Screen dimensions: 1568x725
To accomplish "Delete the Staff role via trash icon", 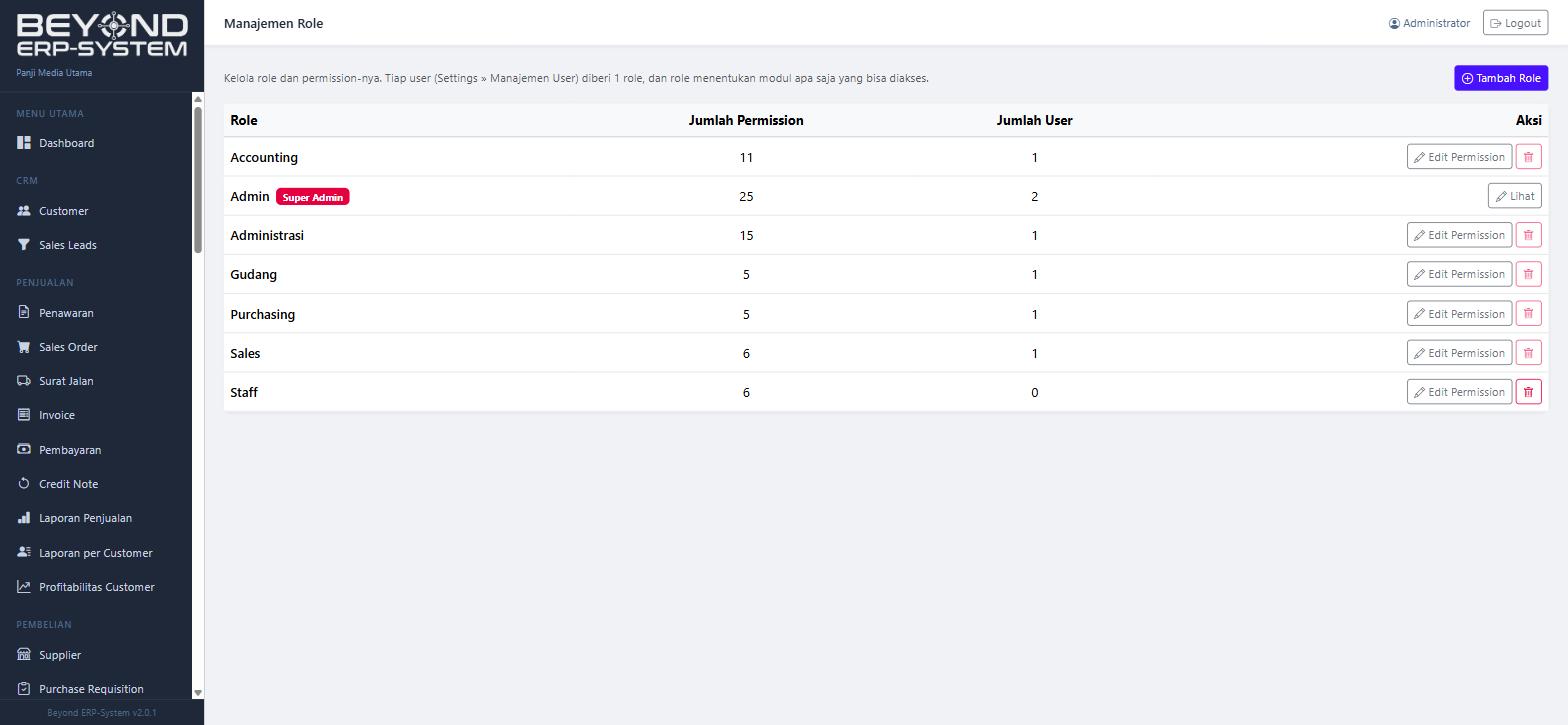I will (1528, 392).
